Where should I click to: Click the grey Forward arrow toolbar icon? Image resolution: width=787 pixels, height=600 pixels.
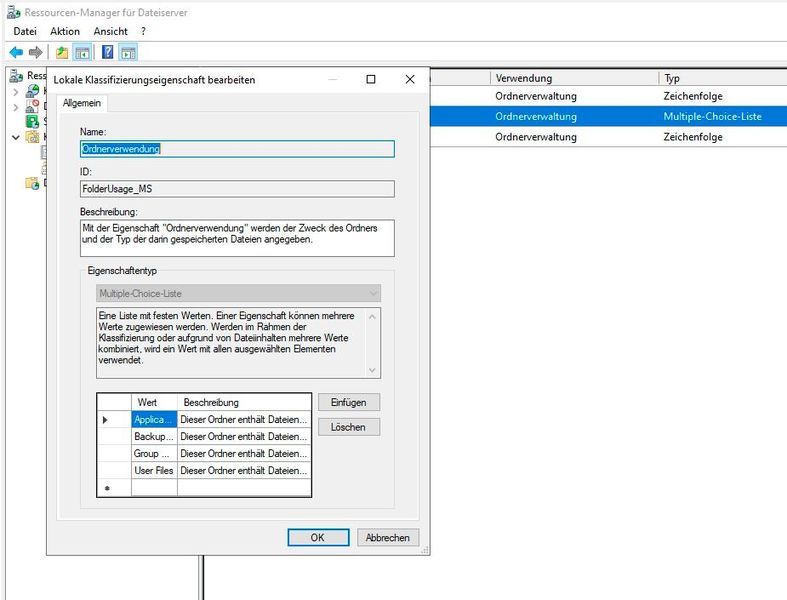click(35, 52)
